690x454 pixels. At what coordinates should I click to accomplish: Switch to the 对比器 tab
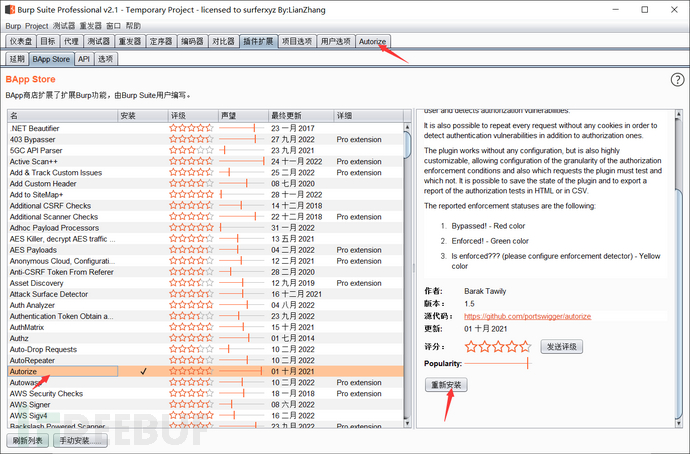click(224, 41)
